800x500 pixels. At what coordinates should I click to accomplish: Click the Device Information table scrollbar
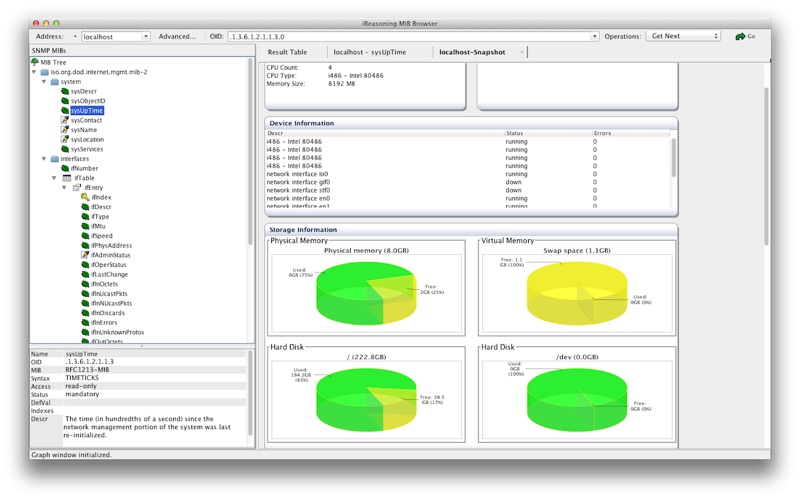click(x=673, y=158)
